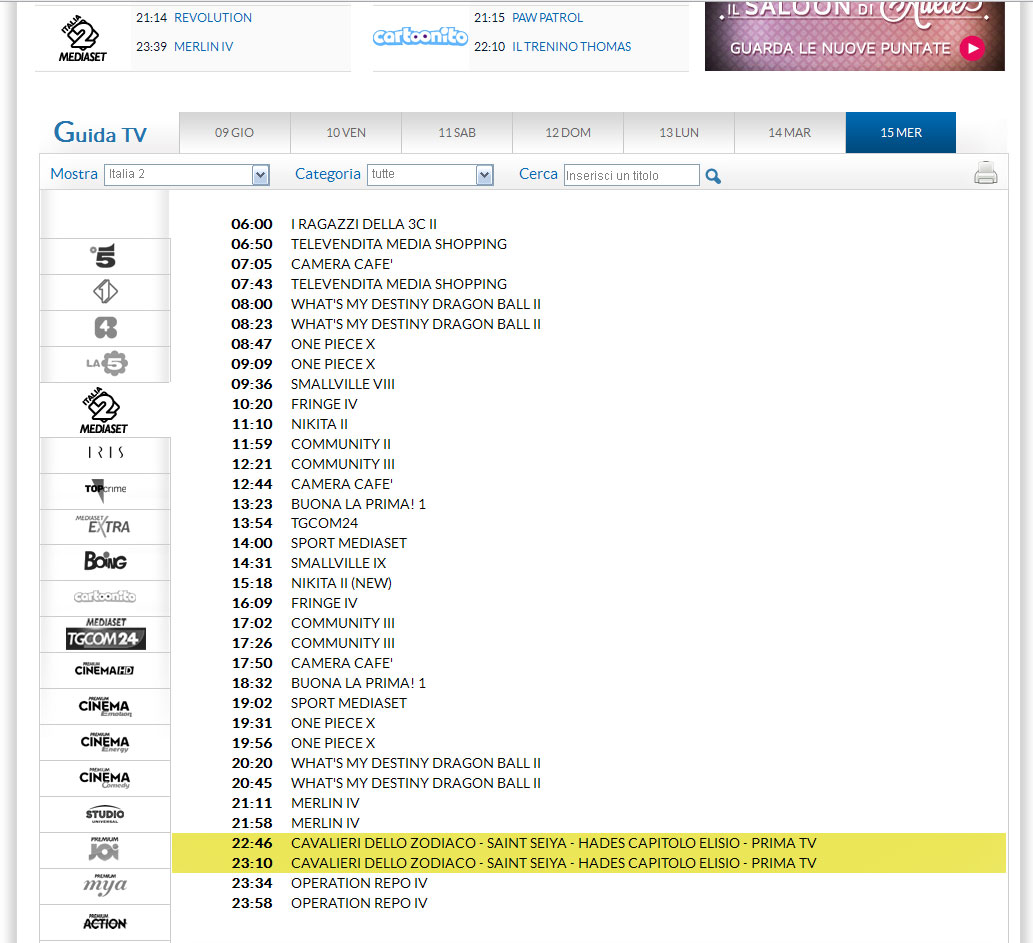Viewport: 1033px width, 943px height.
Task: Select the Rete 4 channel logo
Action: pos(105,328)
